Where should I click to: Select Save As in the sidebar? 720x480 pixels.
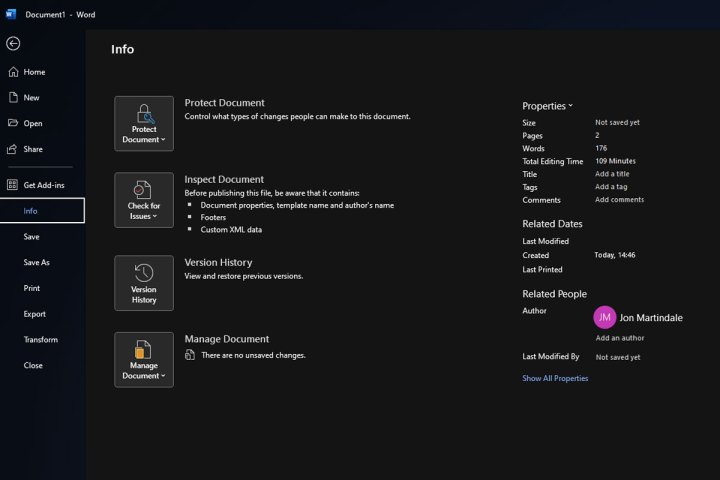click(x=37, y=262)
